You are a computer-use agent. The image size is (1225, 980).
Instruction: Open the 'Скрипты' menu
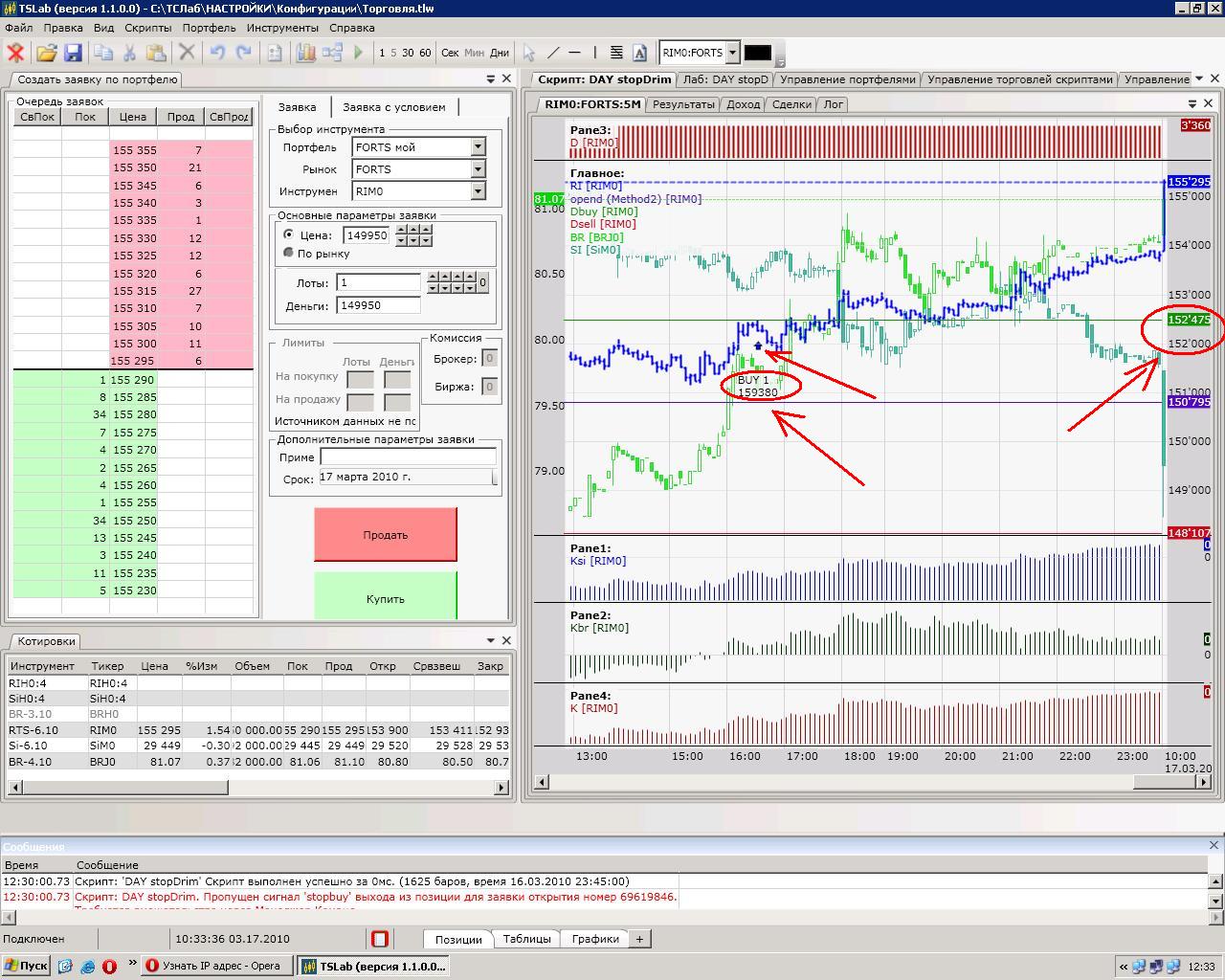pyautogui.click(x=147, y=28)
